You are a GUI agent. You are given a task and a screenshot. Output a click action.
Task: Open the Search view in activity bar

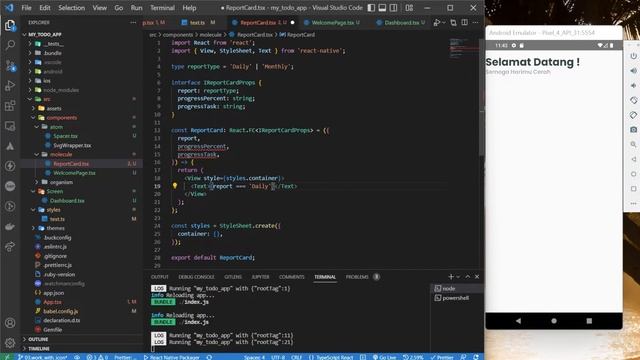coord(10,45)
